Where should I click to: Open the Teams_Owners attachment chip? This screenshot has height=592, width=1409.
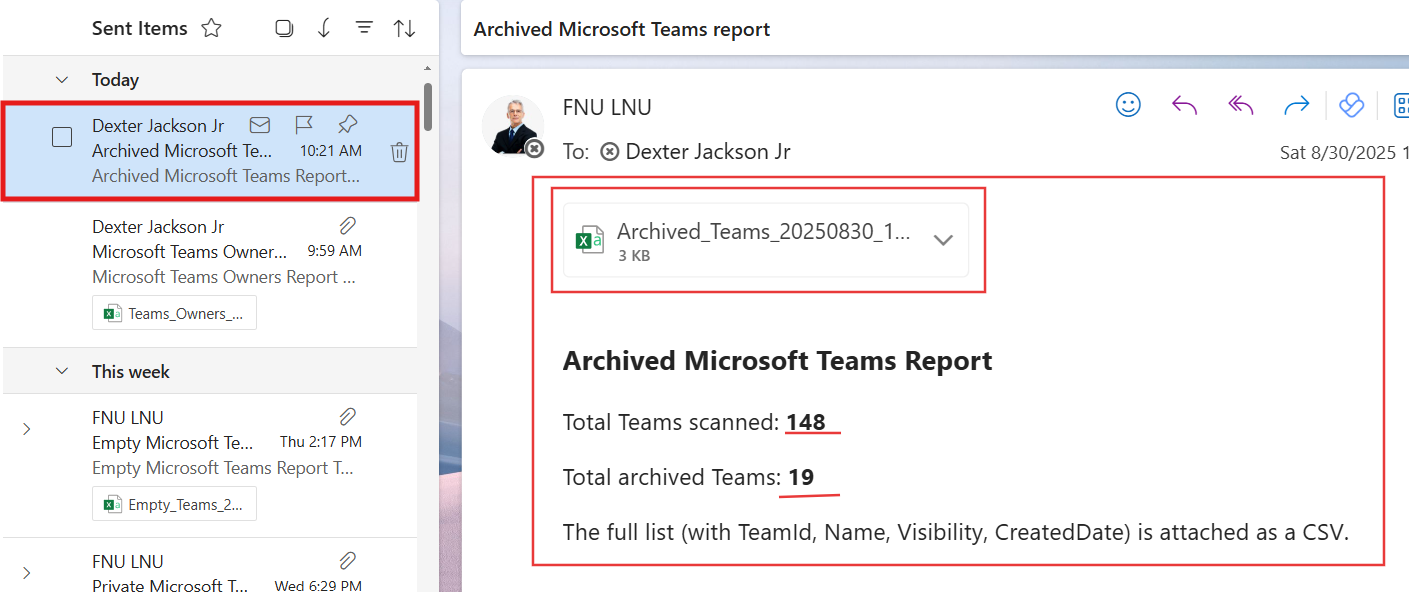pyautogui.click(x=174, y=313)
